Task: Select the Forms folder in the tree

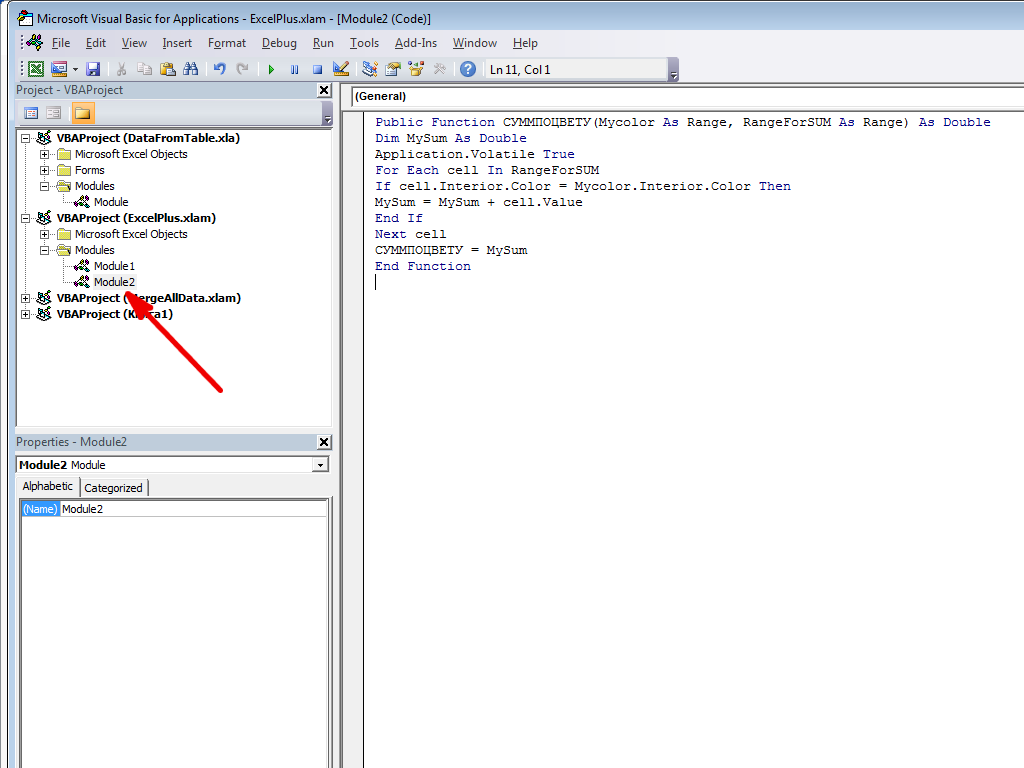Action: (89, 170)
